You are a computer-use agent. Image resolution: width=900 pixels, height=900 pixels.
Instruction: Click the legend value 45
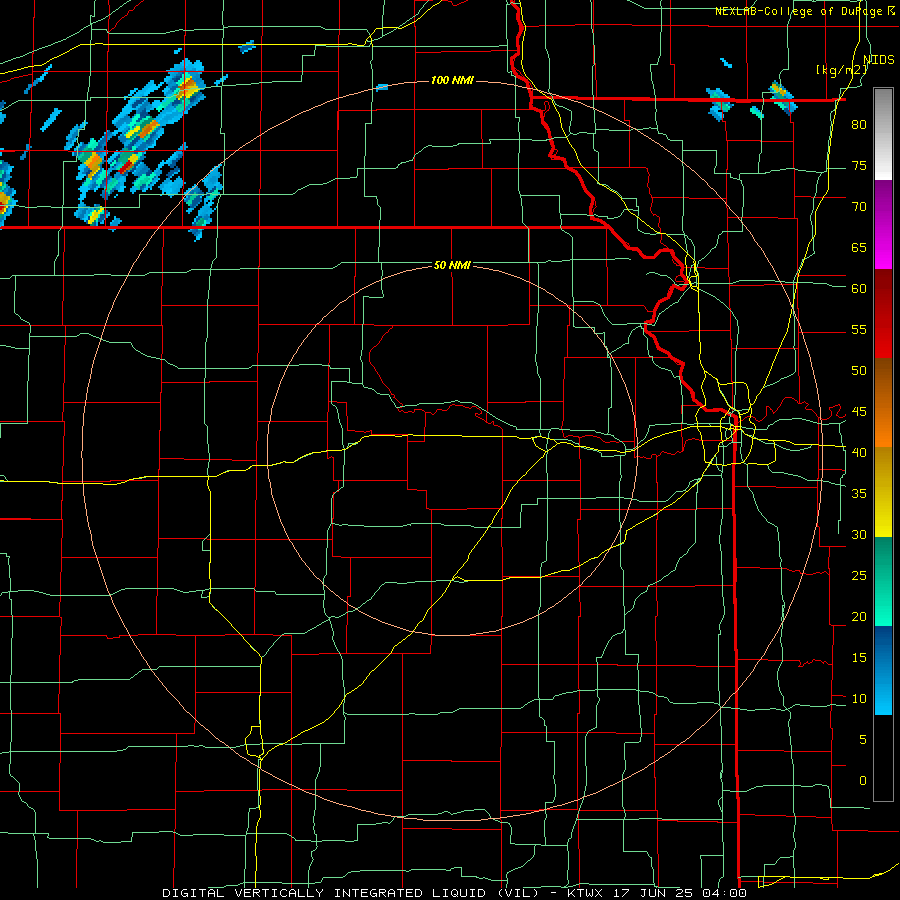pyautogui.click(x=859, y=412)
